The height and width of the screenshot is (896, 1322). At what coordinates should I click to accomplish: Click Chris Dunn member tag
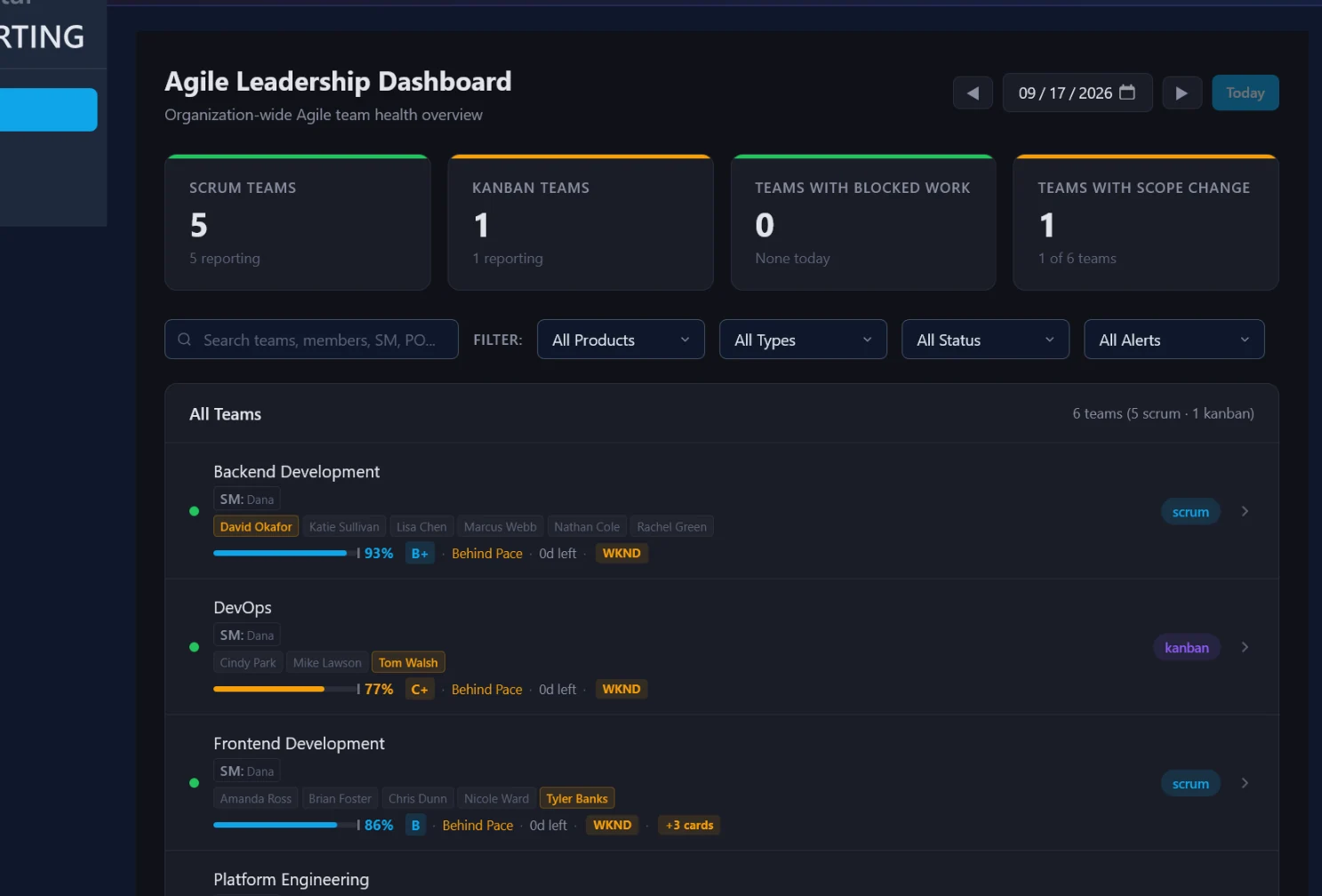coord(418,798)
